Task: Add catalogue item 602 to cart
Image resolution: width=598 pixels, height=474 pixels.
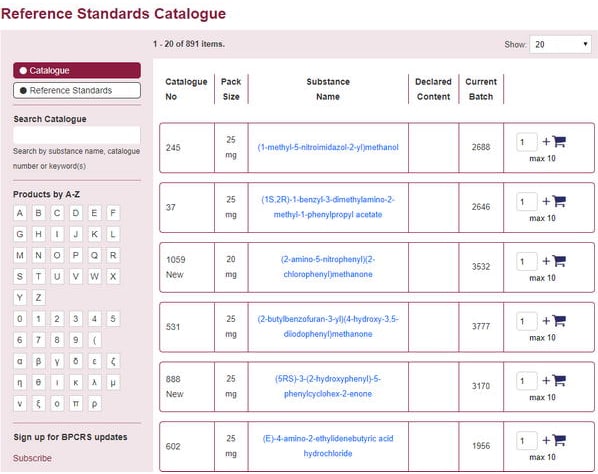Action: 554,440
